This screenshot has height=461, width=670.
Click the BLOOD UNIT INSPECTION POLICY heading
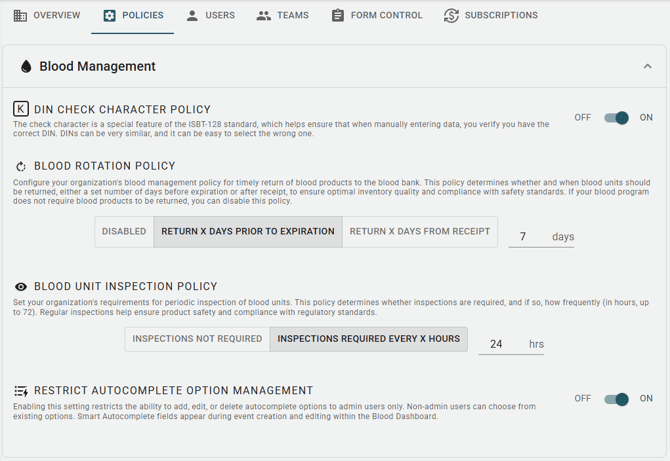click(x=126, y=287)
